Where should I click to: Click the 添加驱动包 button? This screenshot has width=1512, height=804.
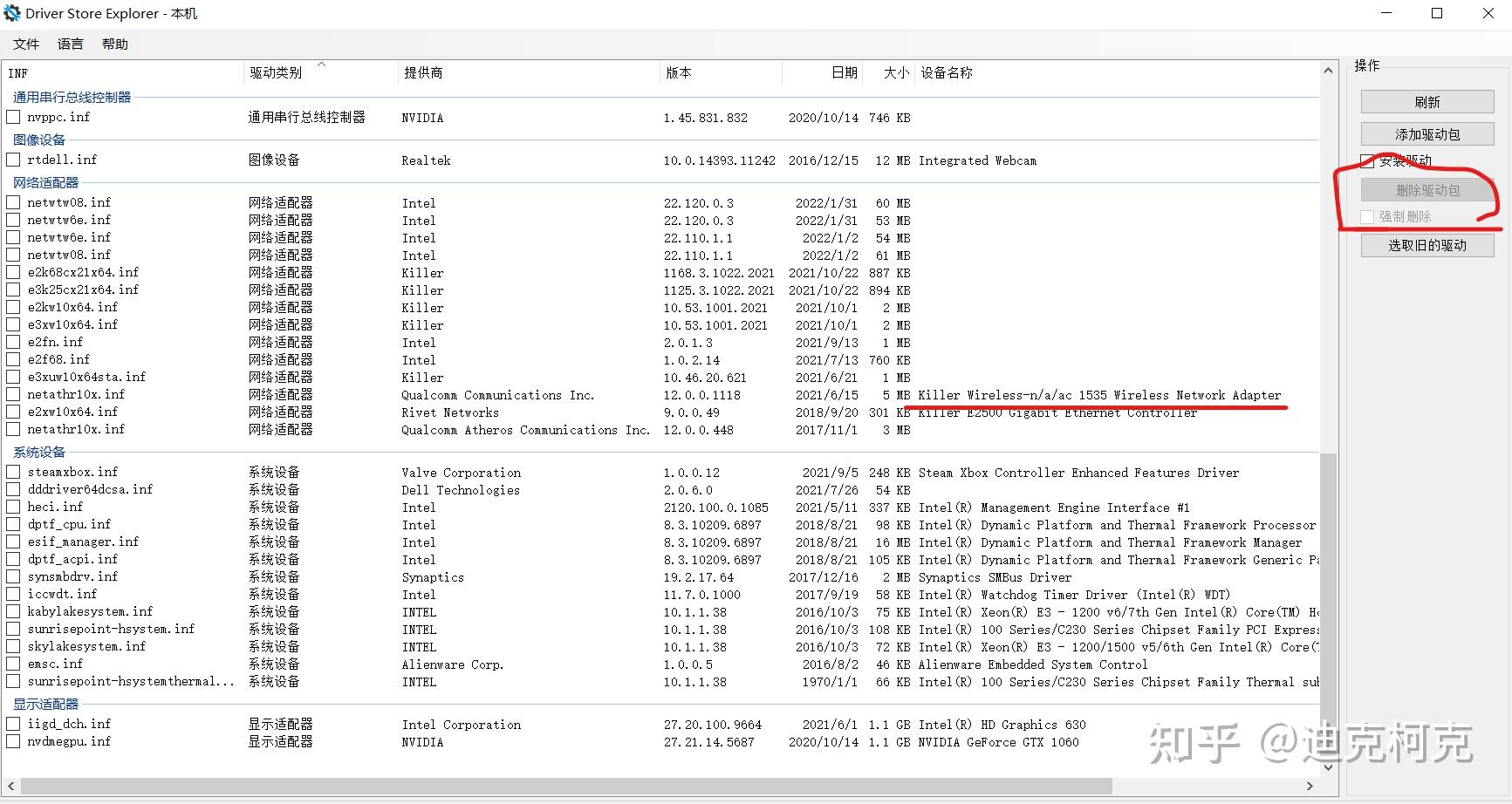pos(1427,134)
